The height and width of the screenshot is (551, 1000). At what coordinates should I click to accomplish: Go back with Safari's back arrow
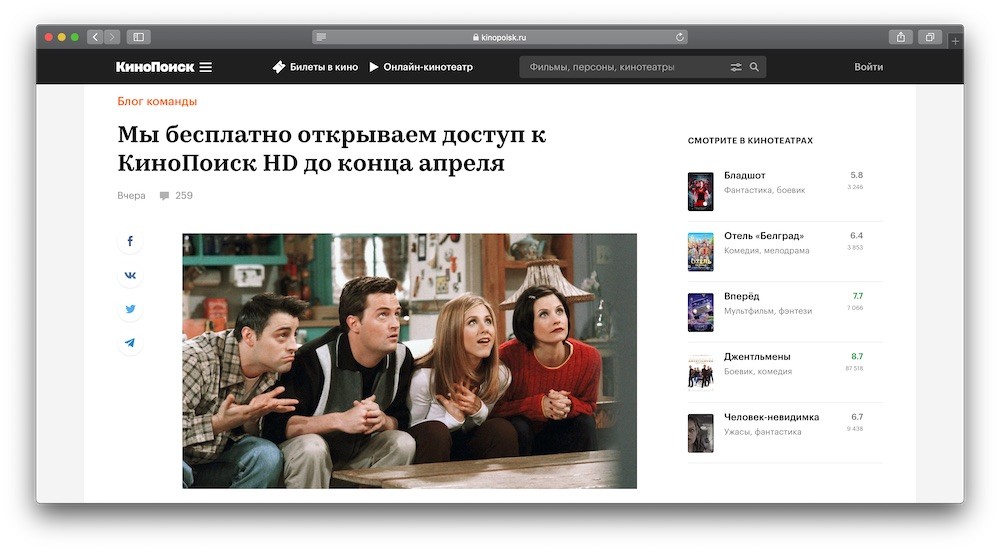click(x=95, y=37)
